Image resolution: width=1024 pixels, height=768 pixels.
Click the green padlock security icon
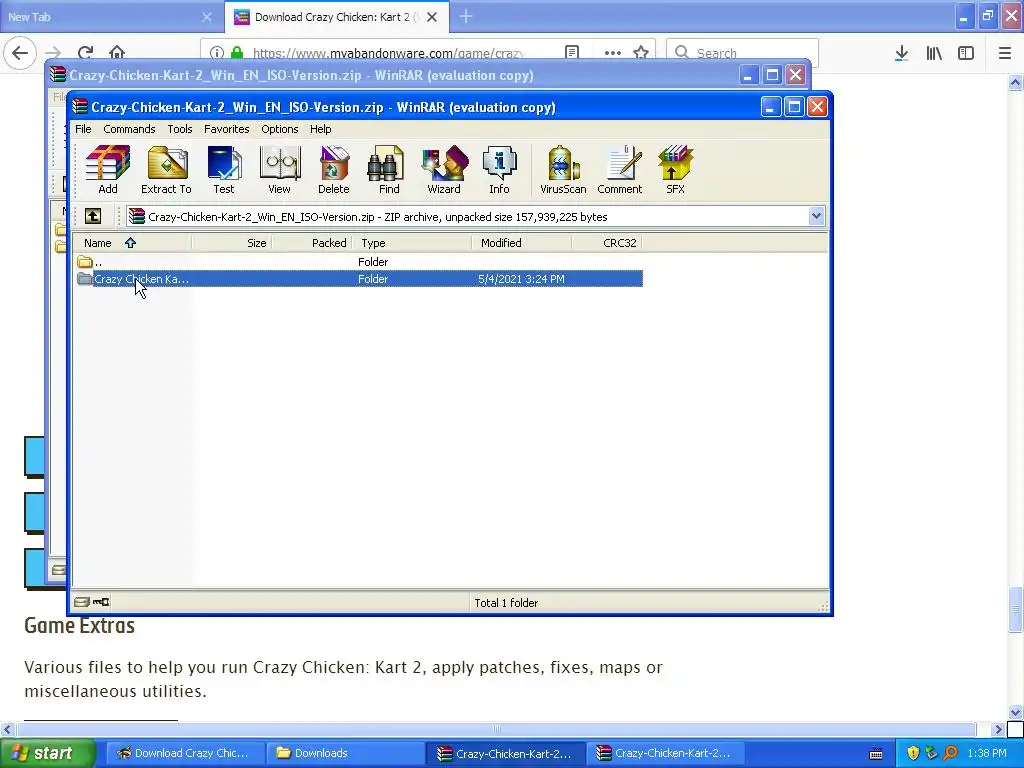237,53
